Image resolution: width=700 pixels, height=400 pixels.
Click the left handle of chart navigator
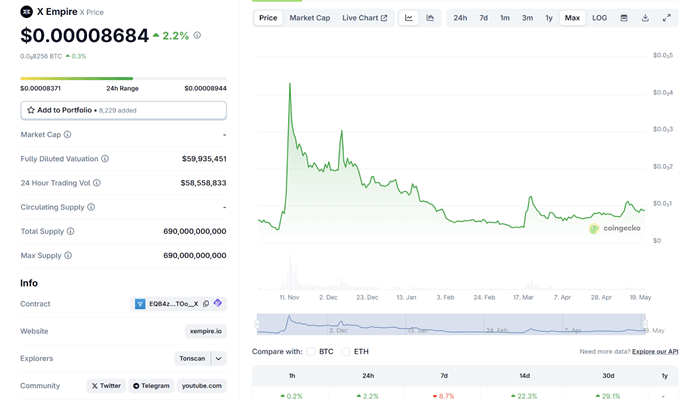pos(257,324)
